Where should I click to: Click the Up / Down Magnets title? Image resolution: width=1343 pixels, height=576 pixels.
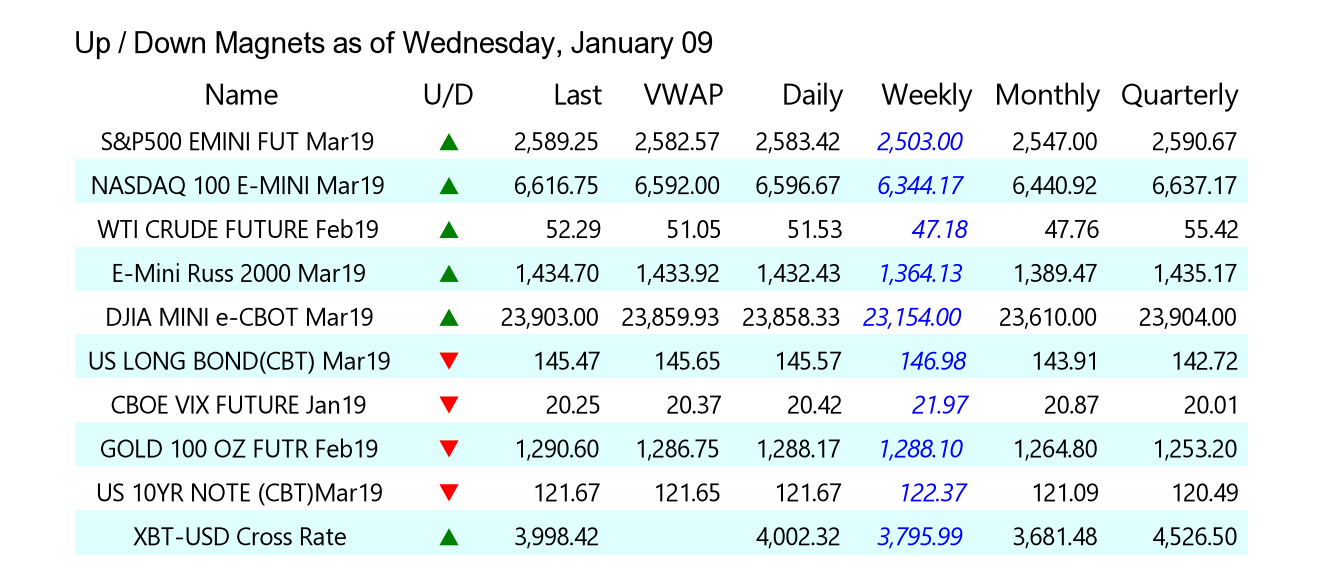393,43
